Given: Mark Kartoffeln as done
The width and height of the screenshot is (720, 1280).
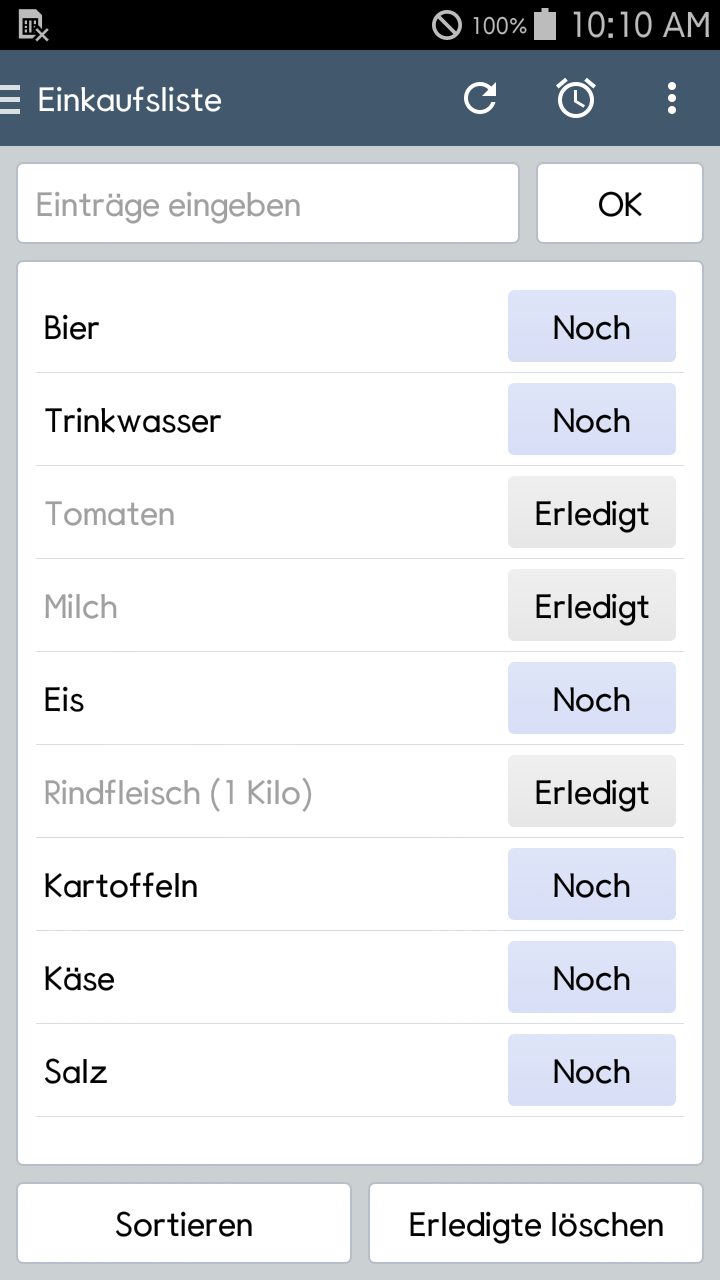Looking at the screenshot, I should pyautogui.click(x=591, y=885).
